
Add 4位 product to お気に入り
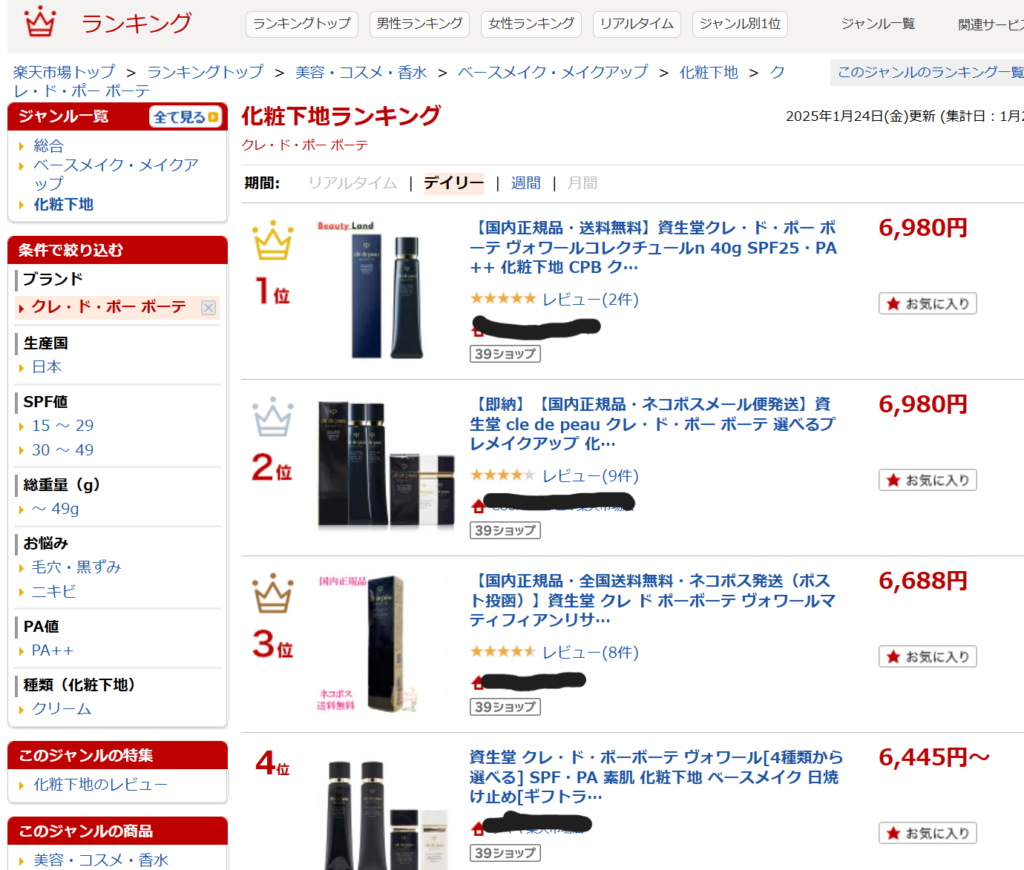pos(927,833)
